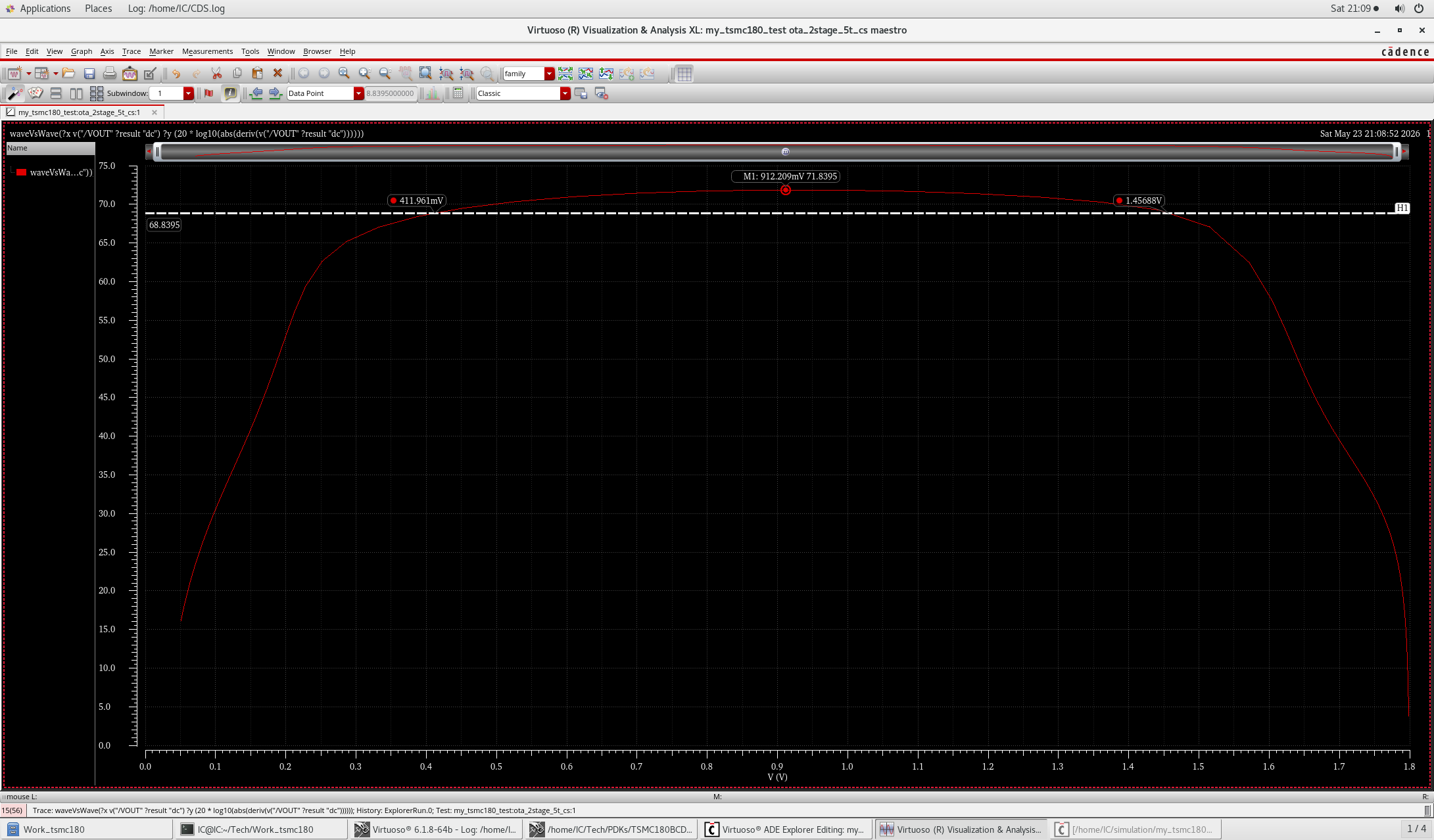Screen dimensions: 1434x840
Task: Click the Fit/zoom-to-area icon
Action: [x=425, y=74]
